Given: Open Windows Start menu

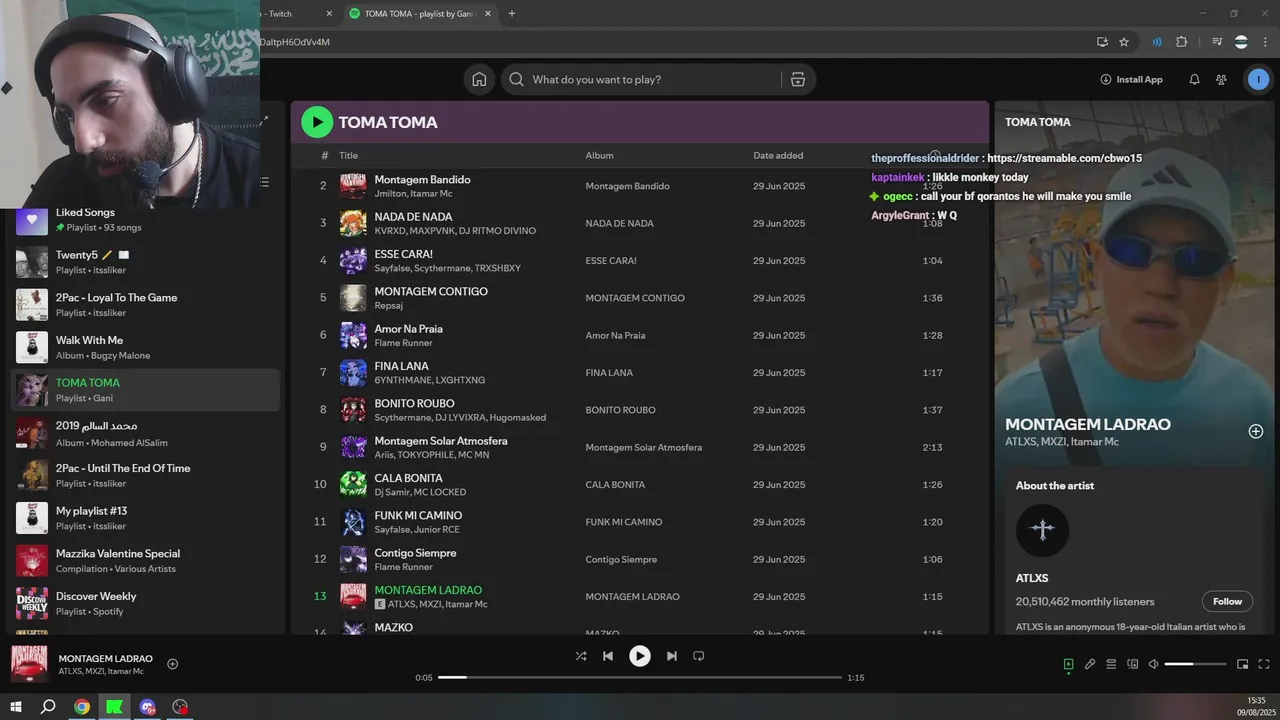Looking at the screenshot, I should point(16,707).
